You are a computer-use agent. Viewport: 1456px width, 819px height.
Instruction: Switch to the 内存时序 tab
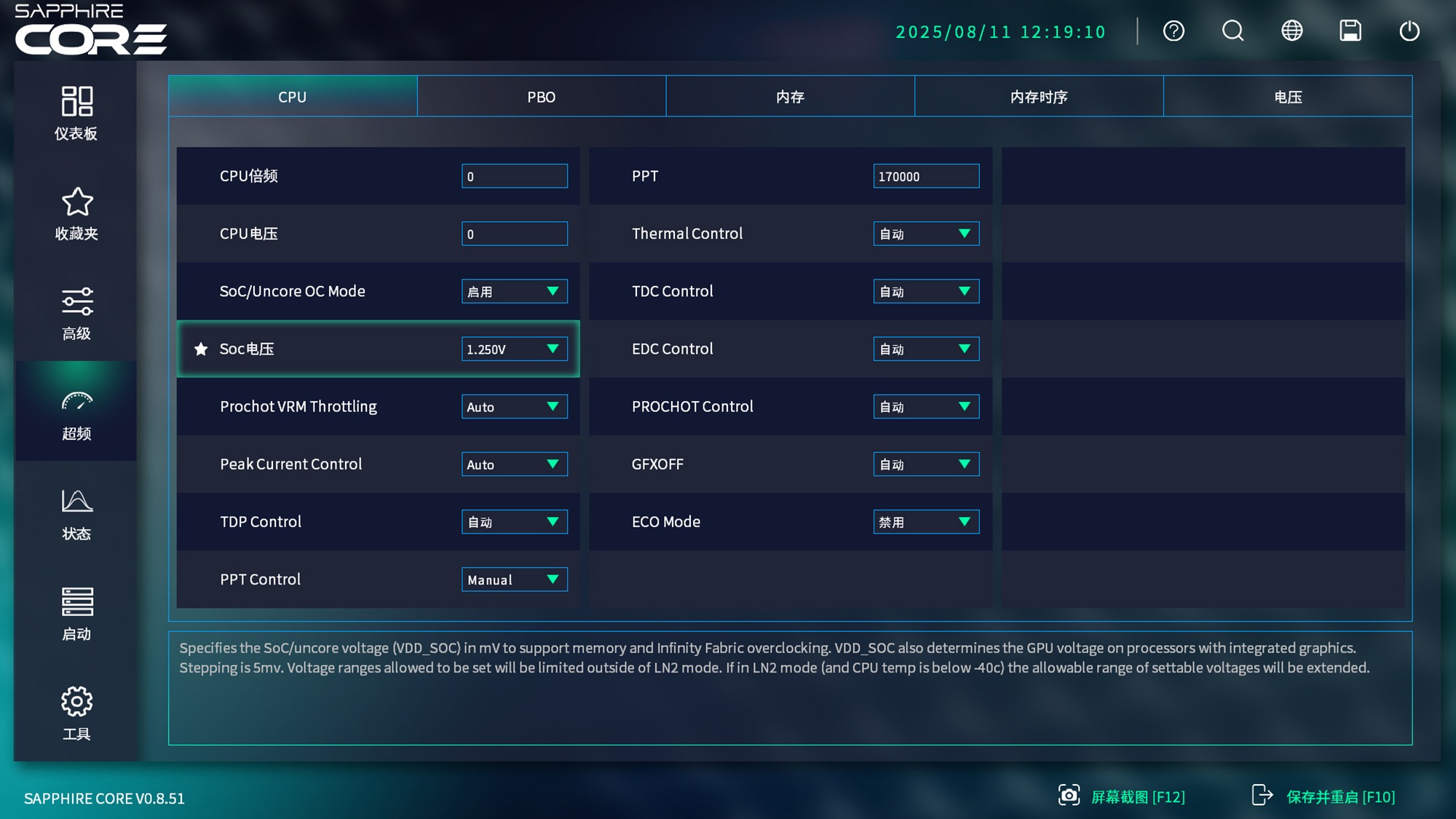click(x=1038, y=97)
